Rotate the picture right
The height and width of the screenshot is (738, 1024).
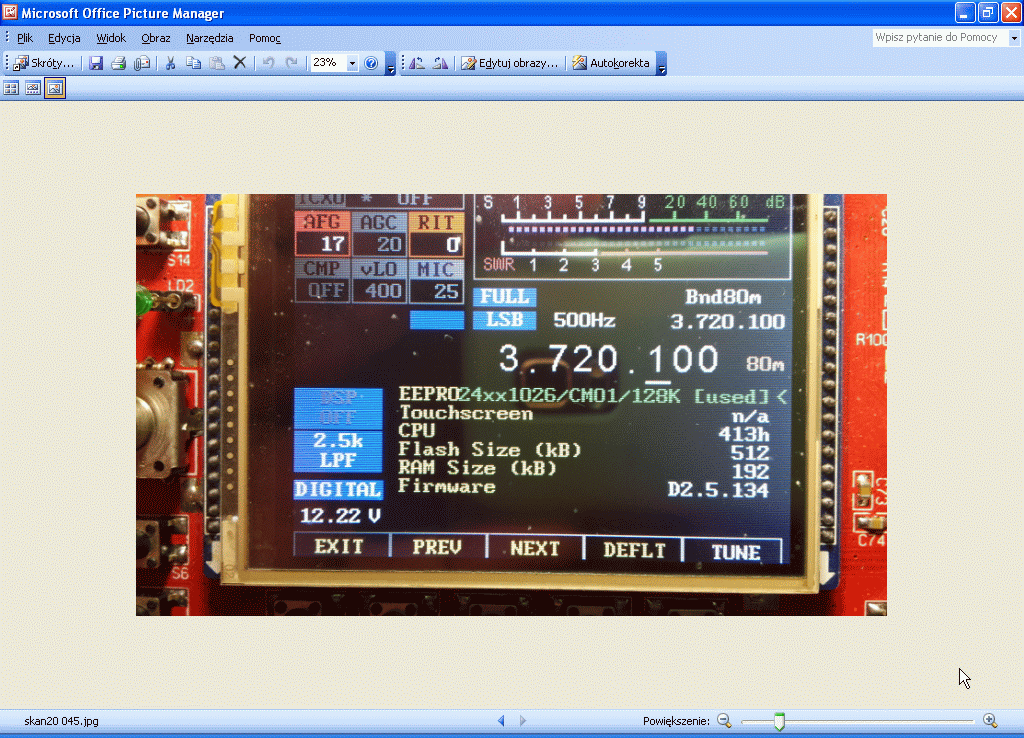pos(439,63)
